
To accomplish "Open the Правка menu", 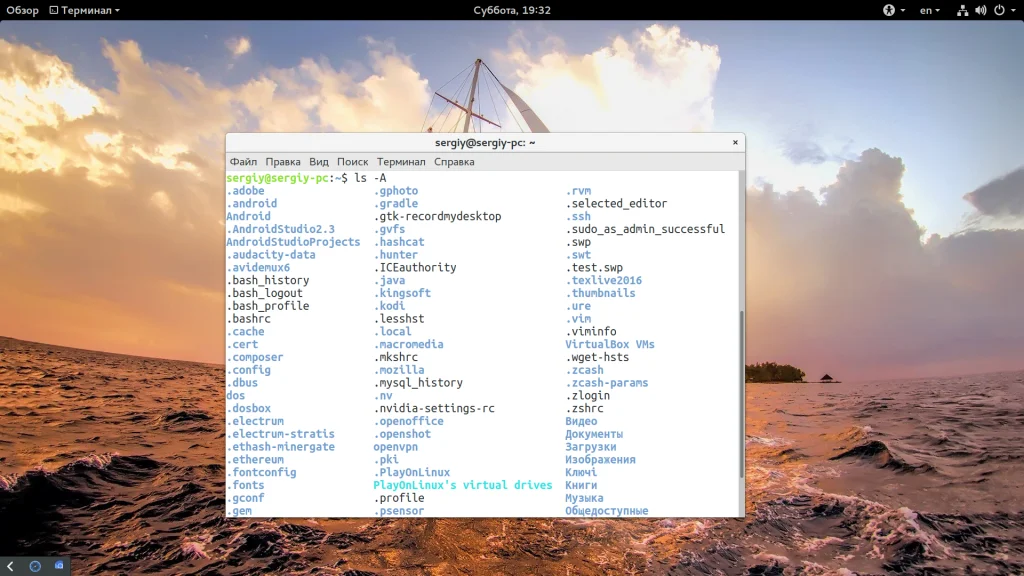I will [283, 162].
